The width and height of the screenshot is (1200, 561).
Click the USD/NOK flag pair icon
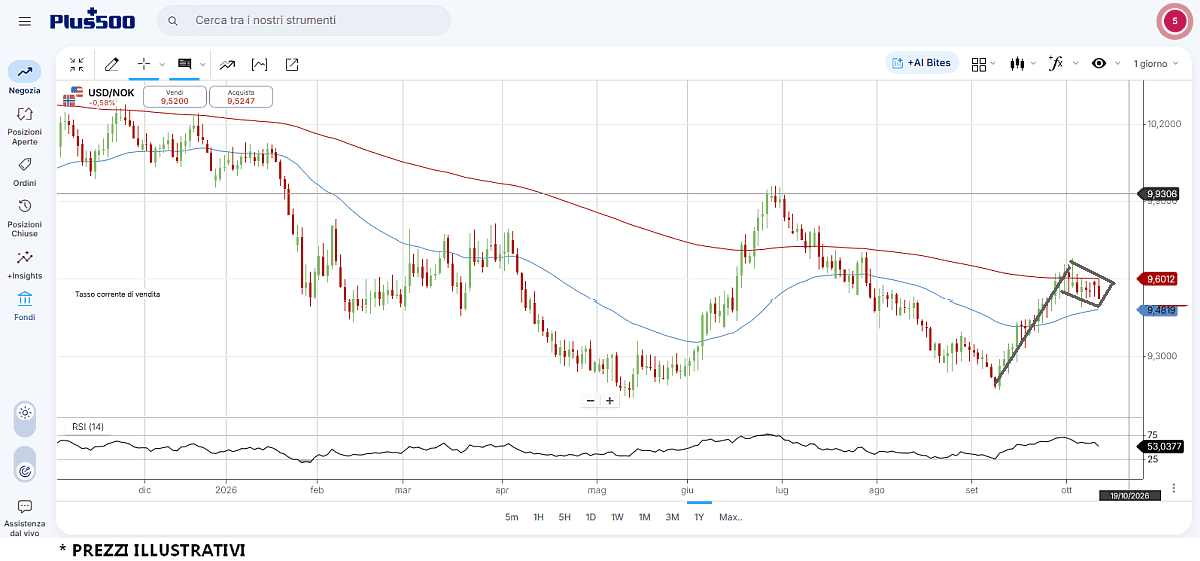(71, 97)
